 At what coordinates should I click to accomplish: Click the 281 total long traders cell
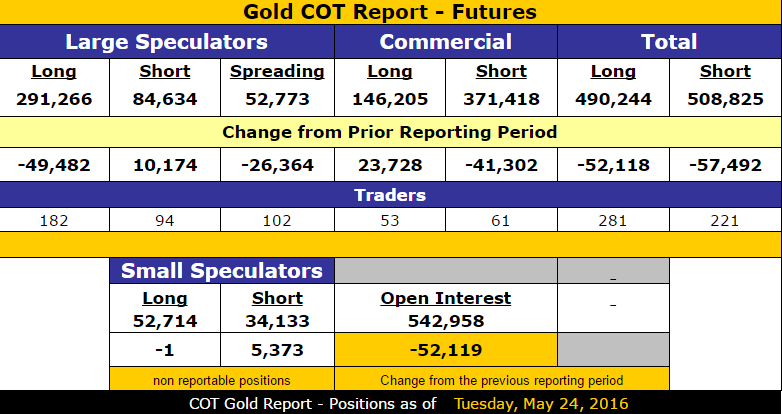(613, 220)
